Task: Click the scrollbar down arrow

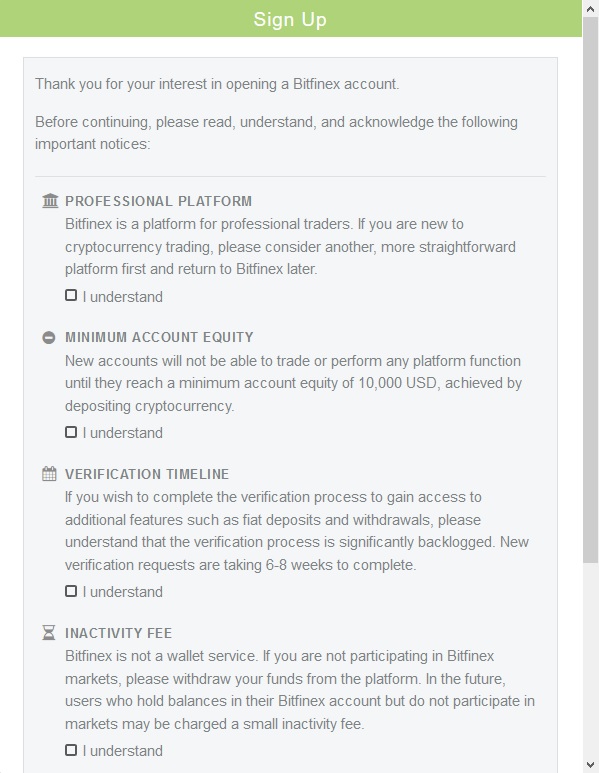Action: (591, 765)
